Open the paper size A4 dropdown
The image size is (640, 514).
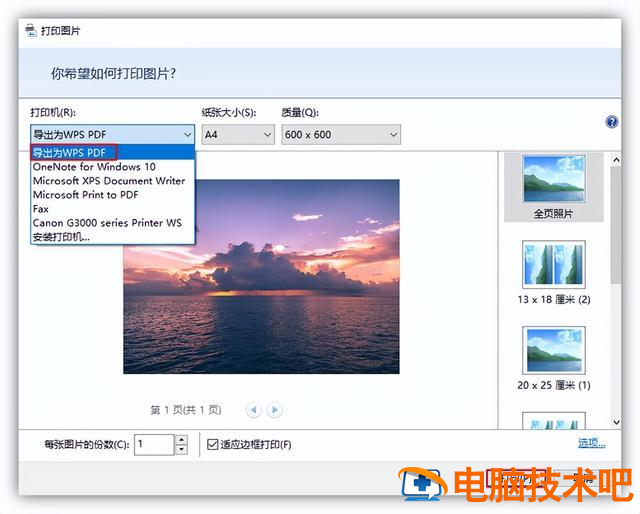(x=238, y=134)
